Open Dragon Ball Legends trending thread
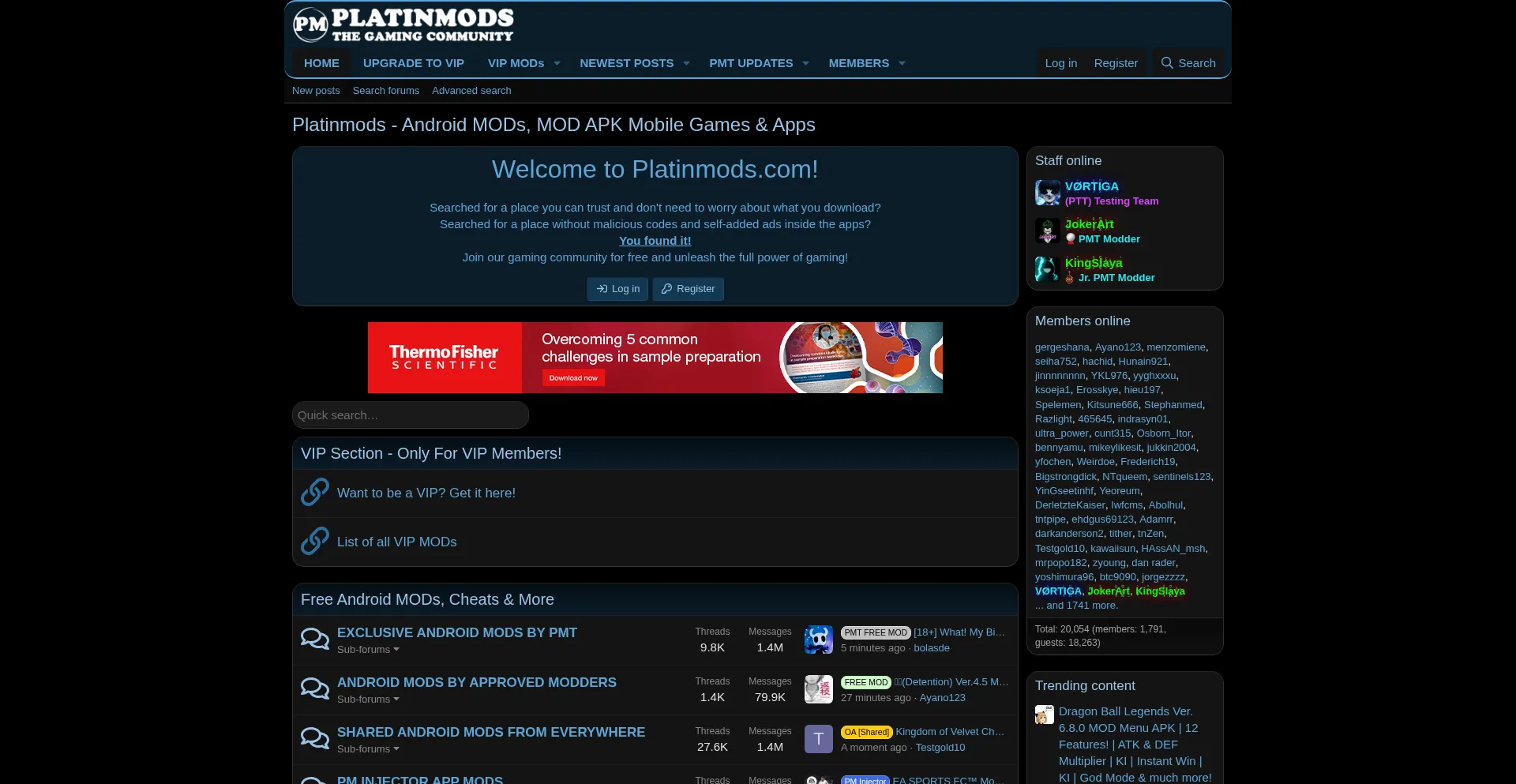Screen dimensions: 1516x784 [x=1135, y=745]
